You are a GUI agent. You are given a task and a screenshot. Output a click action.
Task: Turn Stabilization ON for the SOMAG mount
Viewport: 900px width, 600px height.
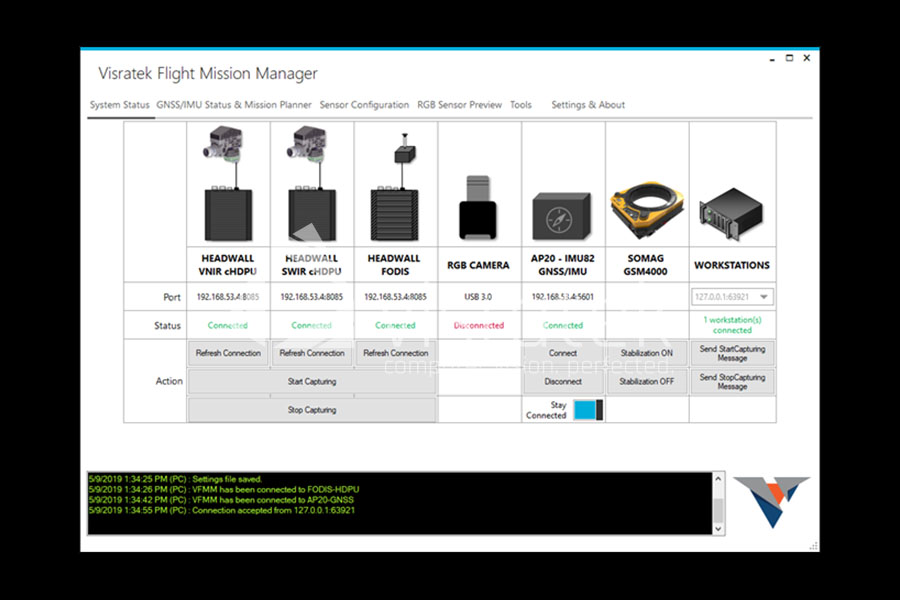(x=646, y=353)
